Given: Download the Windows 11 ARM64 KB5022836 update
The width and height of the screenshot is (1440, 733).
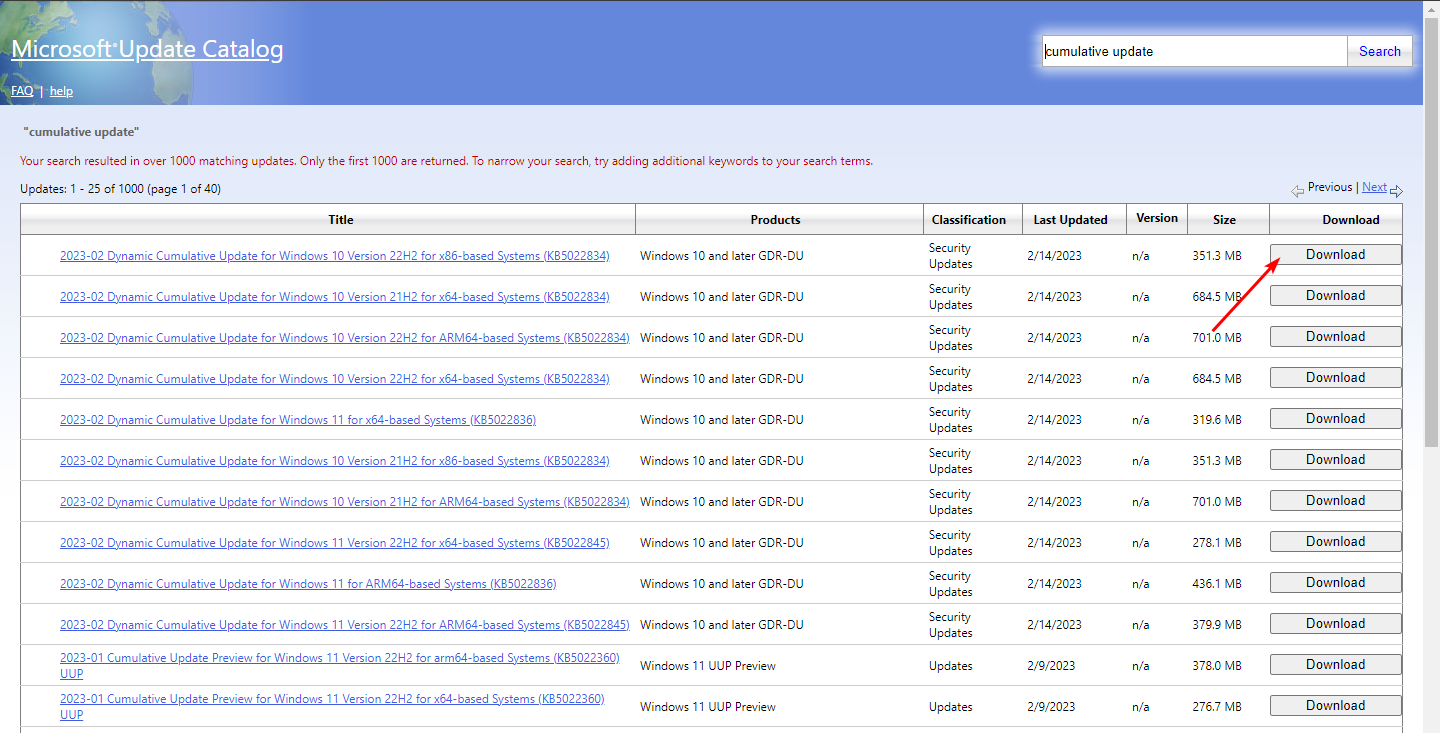Looking at the screenshot, I should pyautogui.click(x=1335, y=583).
